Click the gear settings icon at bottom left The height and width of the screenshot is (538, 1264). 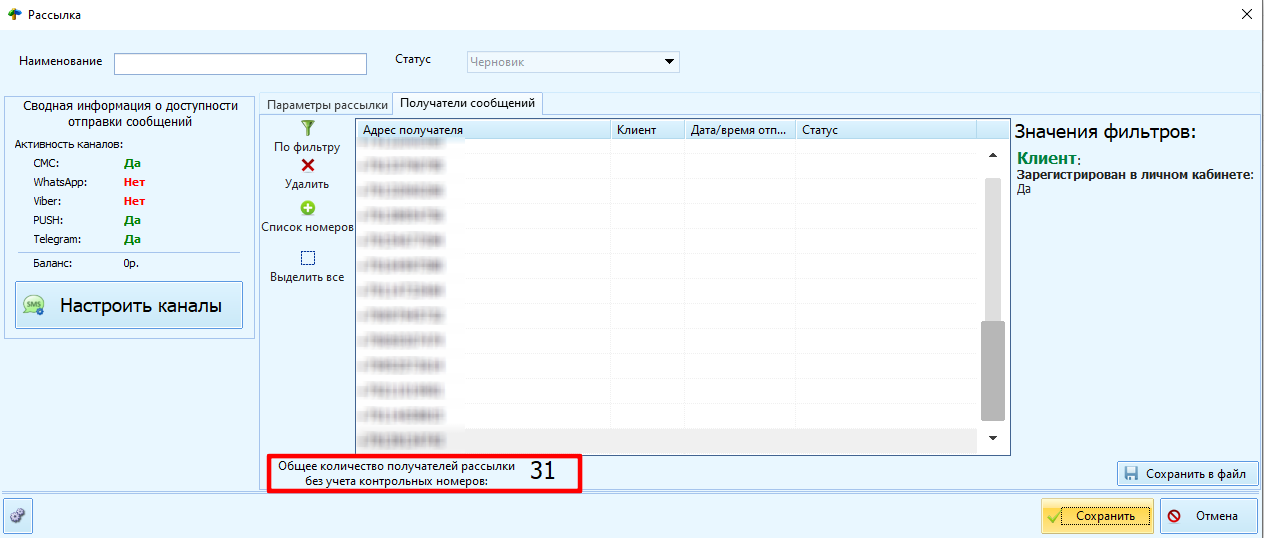pos(18,517)
